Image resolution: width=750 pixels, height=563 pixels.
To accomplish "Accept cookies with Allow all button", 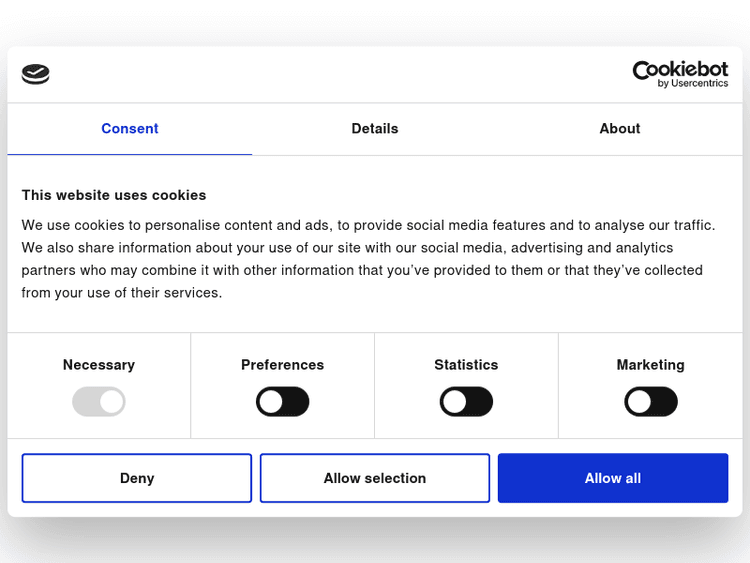I will pyautogui.click(x=613, y=478).
